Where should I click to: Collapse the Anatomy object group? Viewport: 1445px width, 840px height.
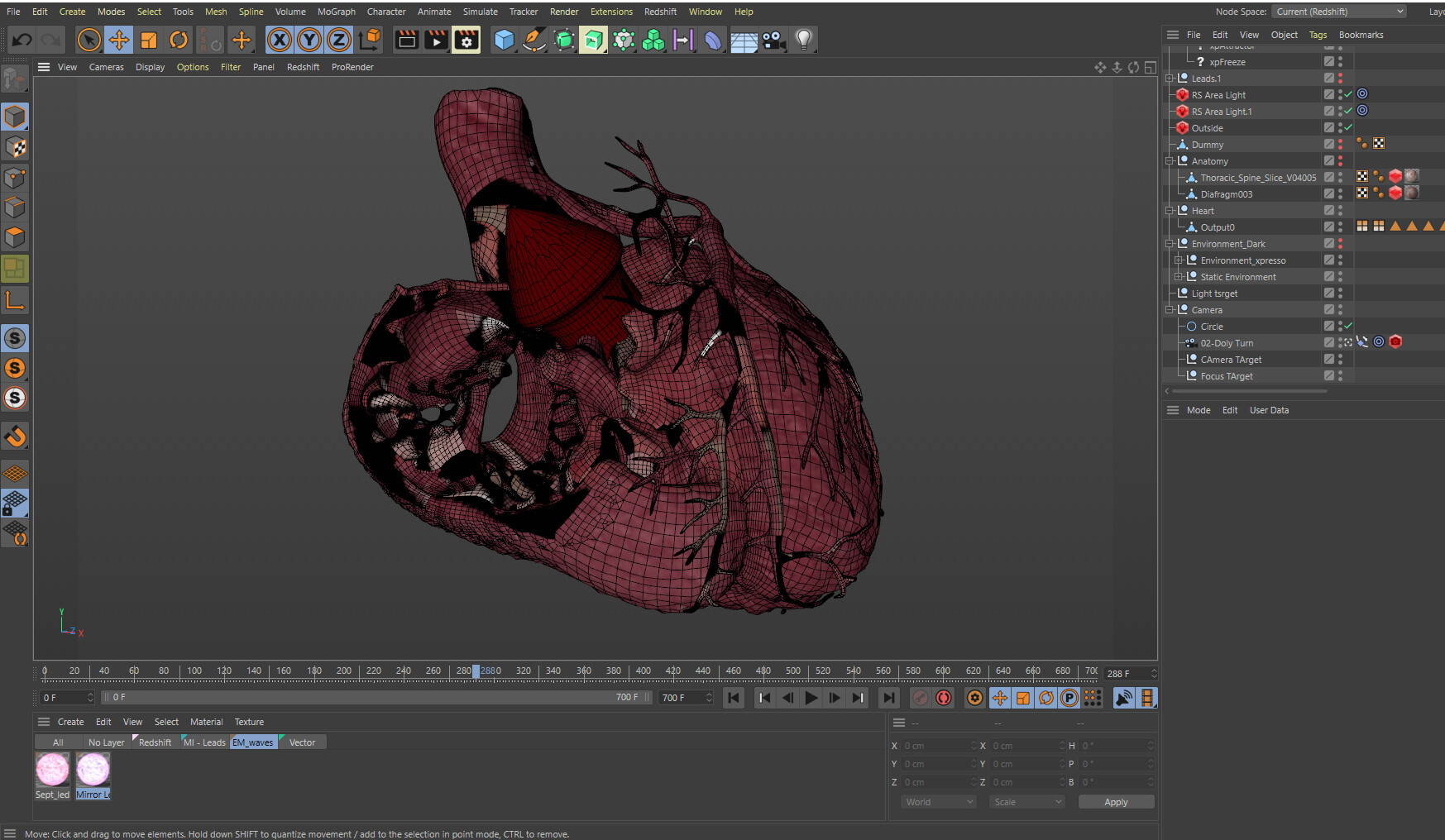click(x=1170, y=161)
